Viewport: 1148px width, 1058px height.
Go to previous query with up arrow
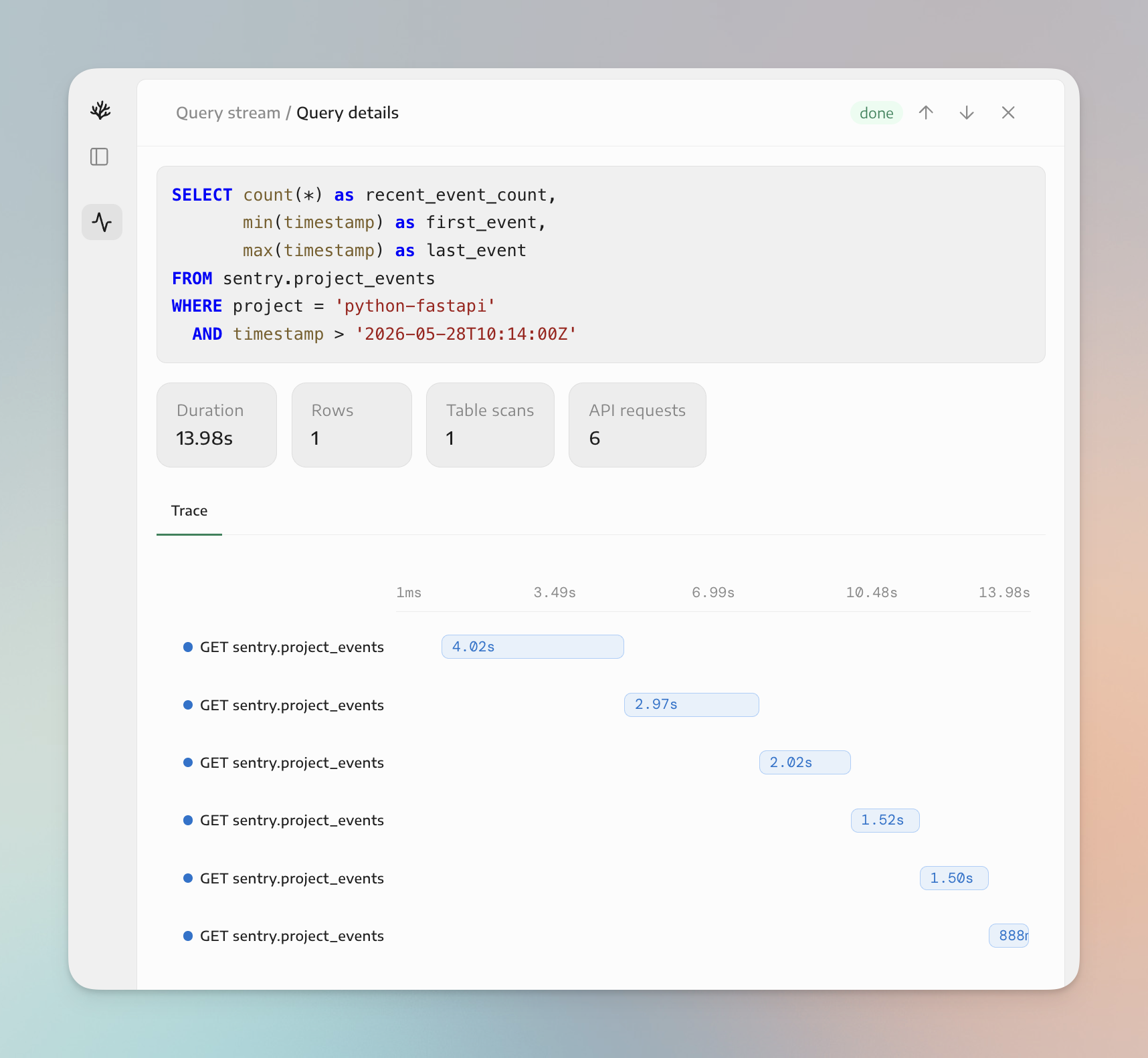[926, 112]
